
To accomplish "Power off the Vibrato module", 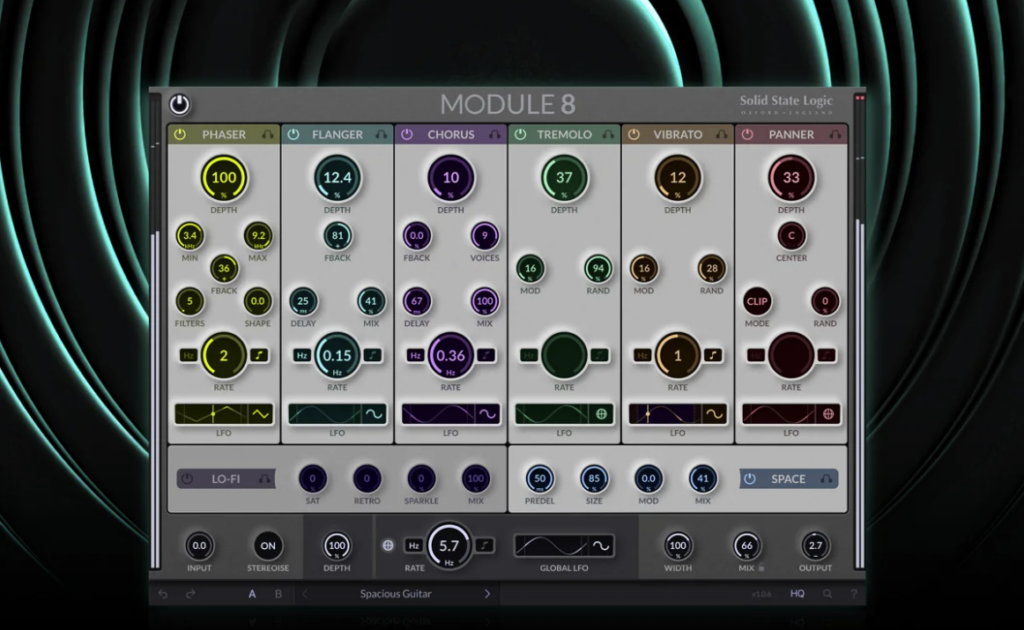I will [633, 133].
